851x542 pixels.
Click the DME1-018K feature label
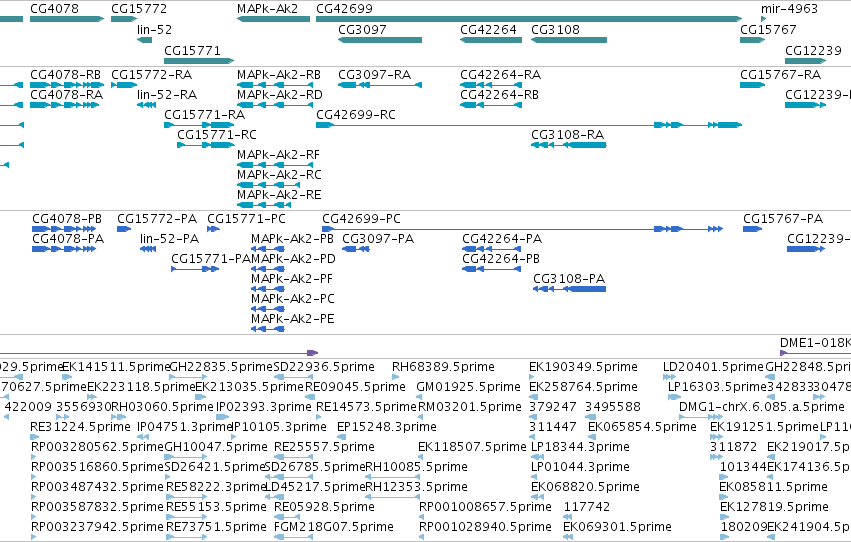[x=815, y=343]
